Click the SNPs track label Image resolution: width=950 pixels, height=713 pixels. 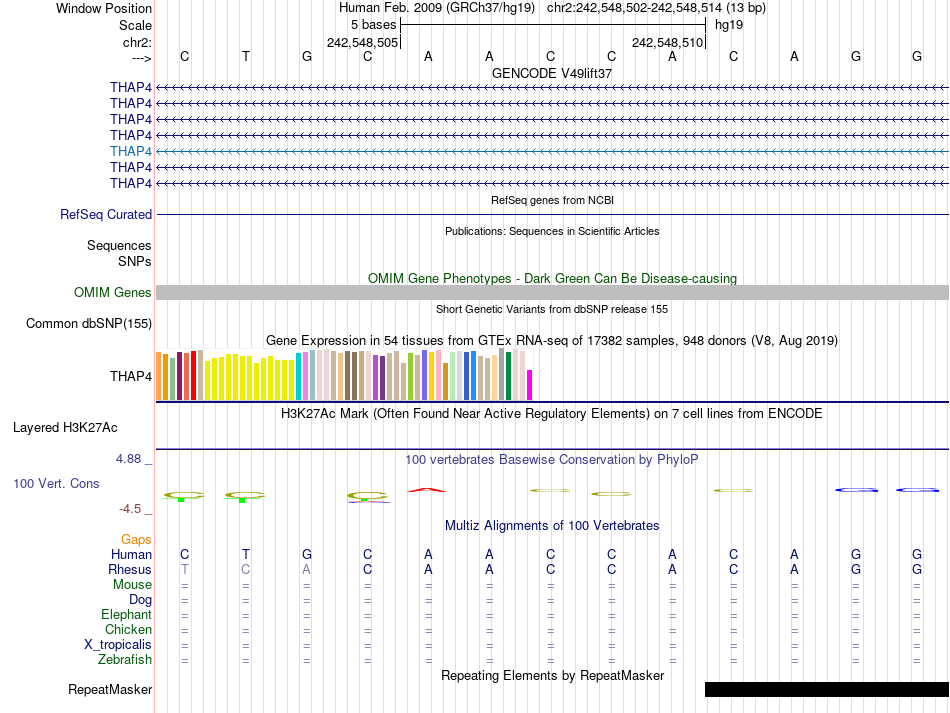coord(135,261)
